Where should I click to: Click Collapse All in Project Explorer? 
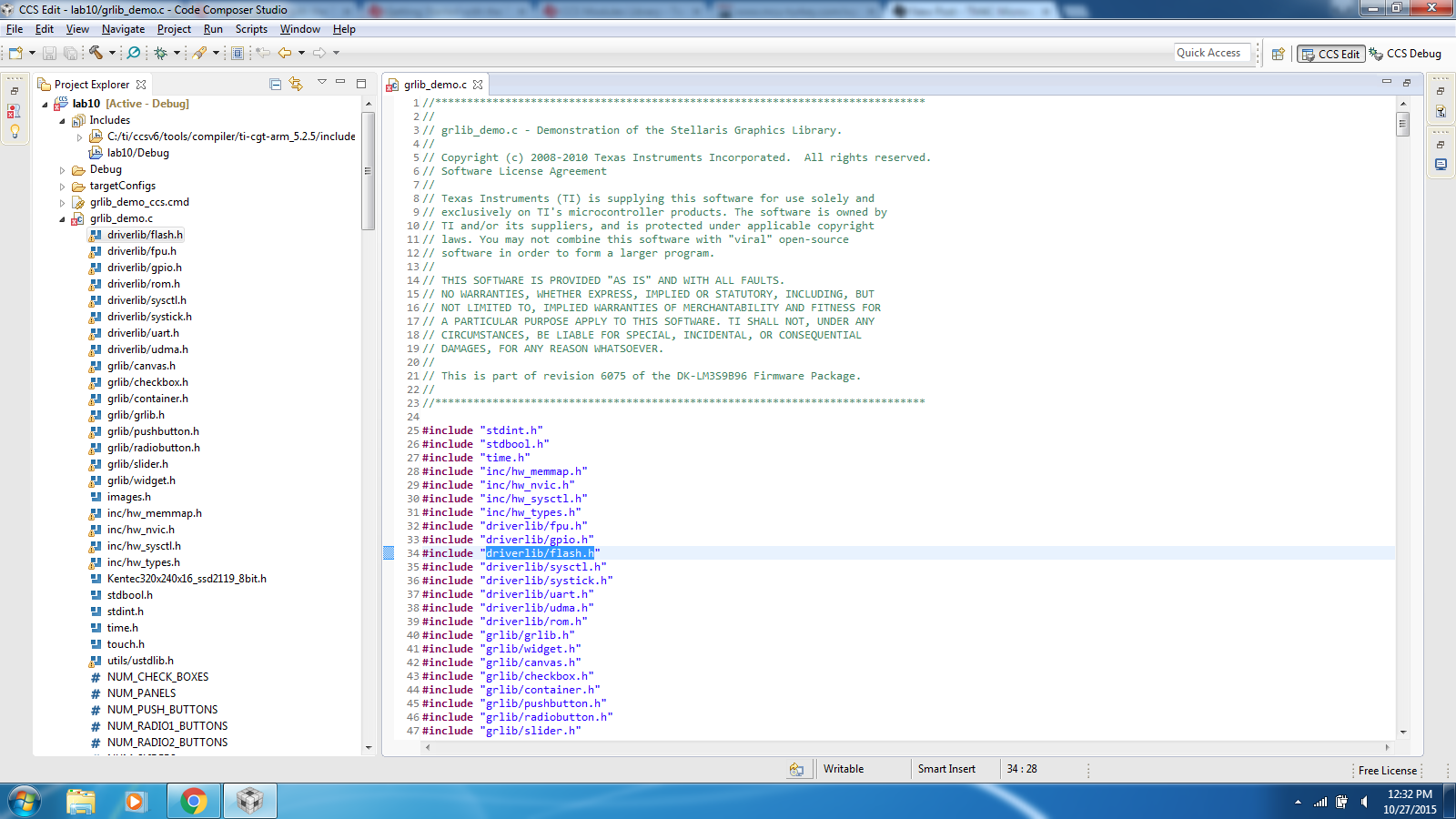tap(276, 84)
